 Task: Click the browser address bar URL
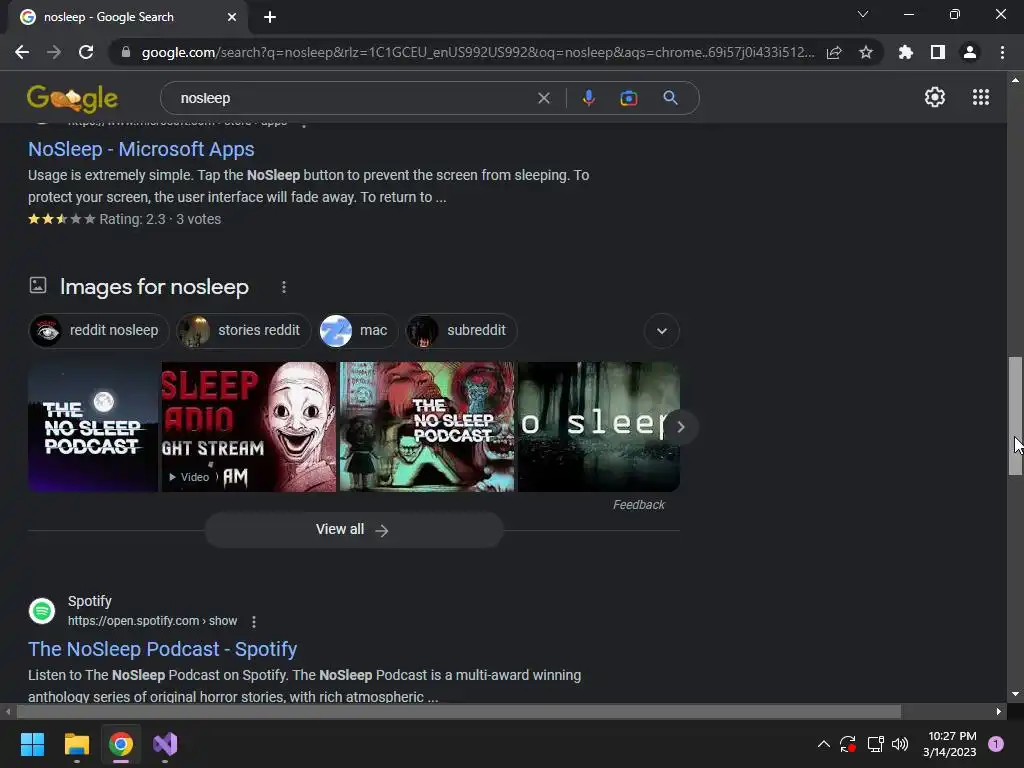click(x=478, y=52)
